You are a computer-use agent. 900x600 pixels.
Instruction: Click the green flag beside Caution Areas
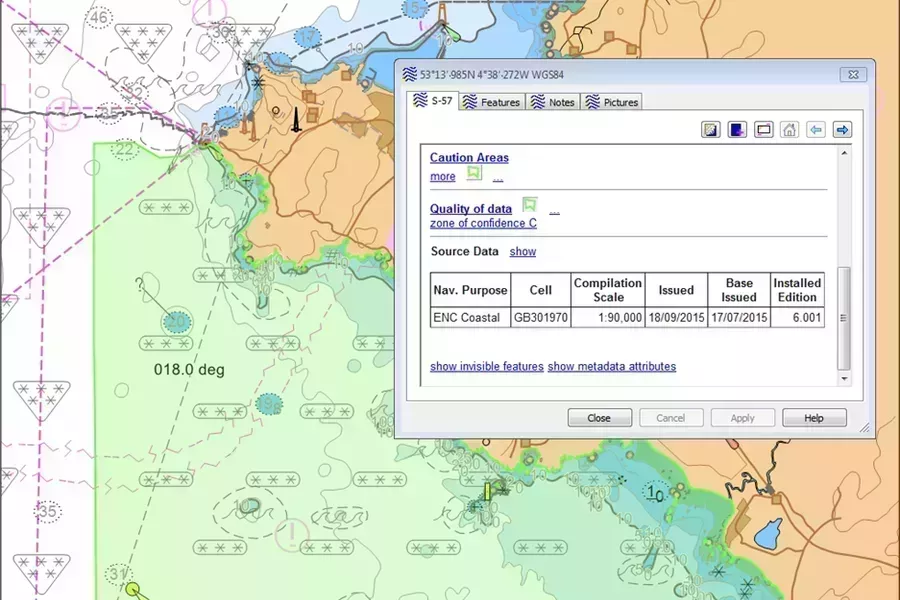click(x=474, y=173)
